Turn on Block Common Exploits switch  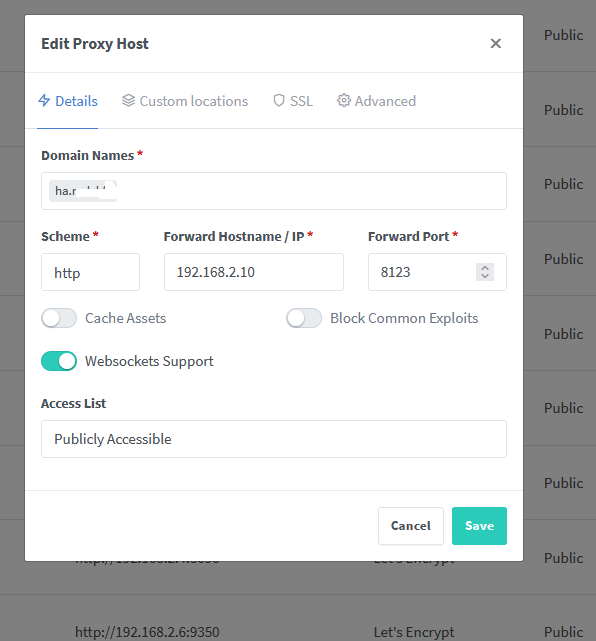[304, 318]
